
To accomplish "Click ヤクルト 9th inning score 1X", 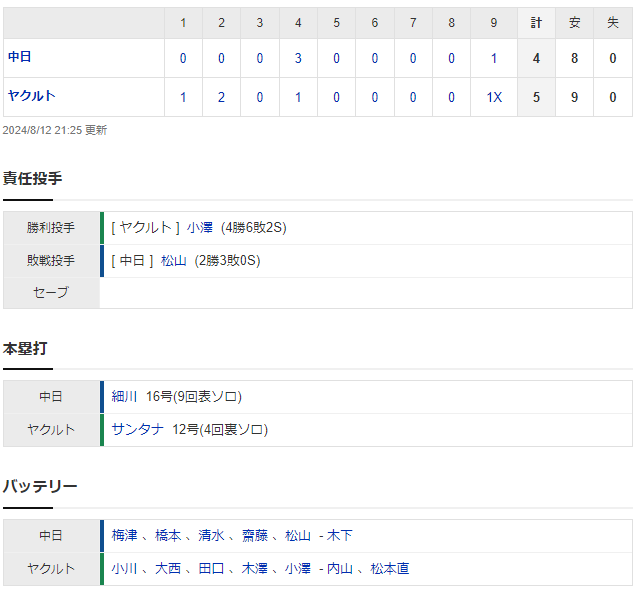I will 494,98.
